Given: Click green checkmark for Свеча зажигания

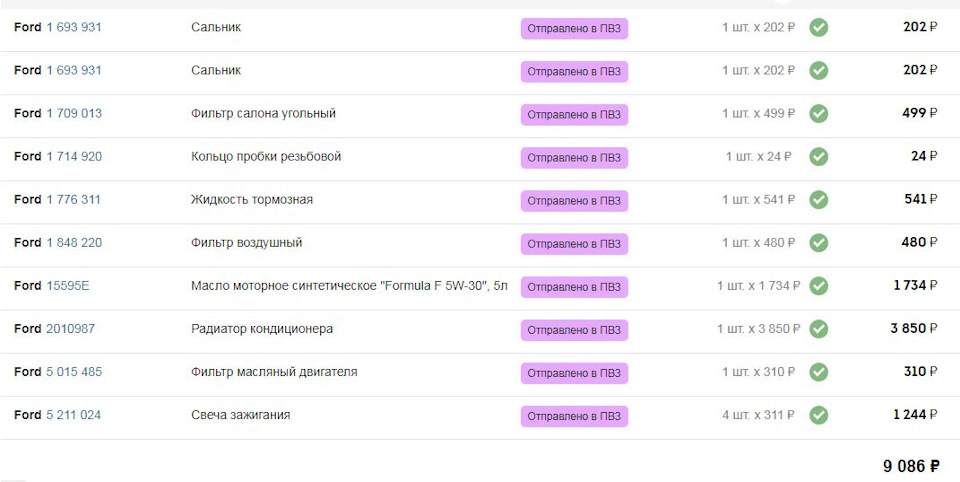Looking at the screenshot, I should 818,415.
